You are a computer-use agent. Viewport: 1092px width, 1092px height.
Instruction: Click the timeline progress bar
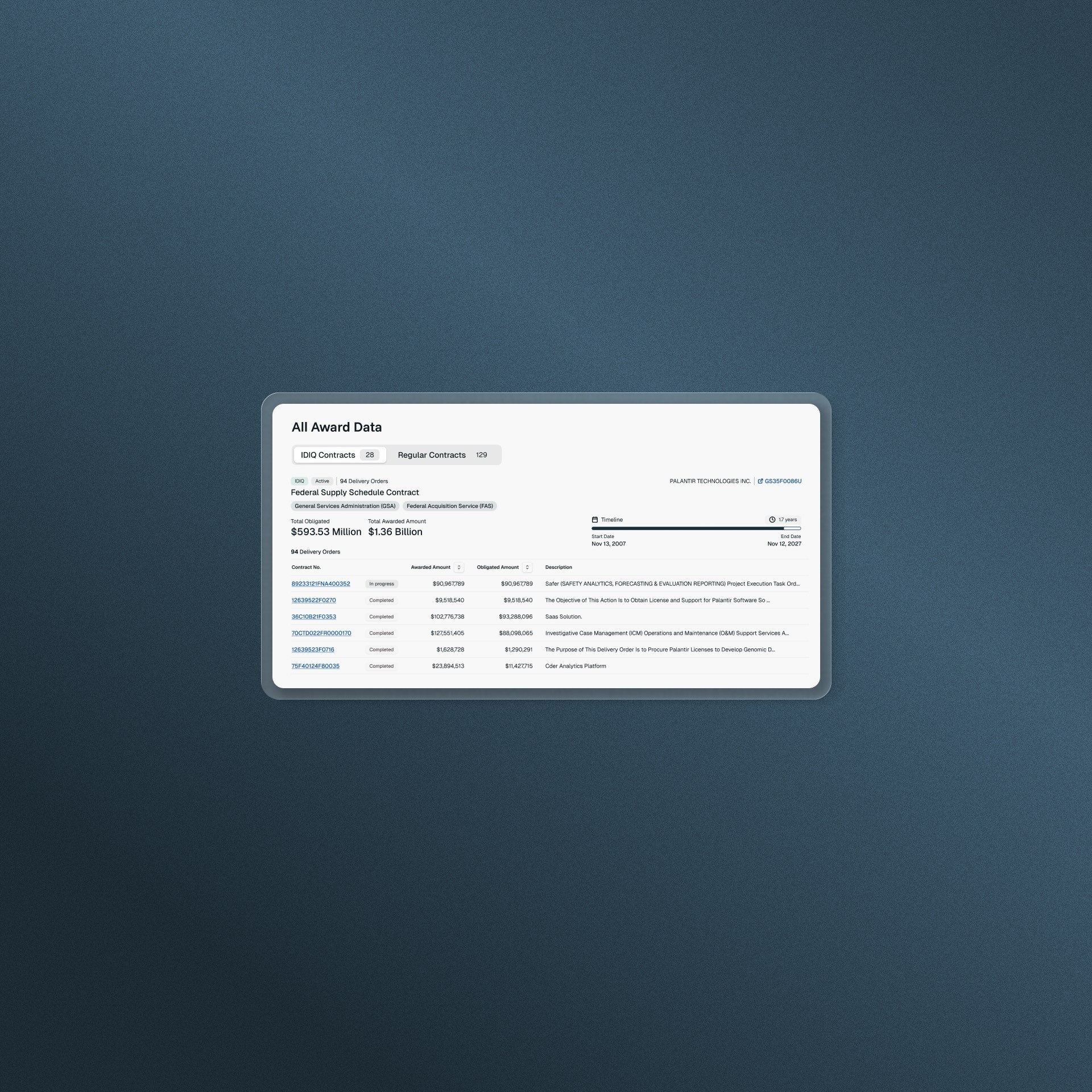(x=696, y=528)
